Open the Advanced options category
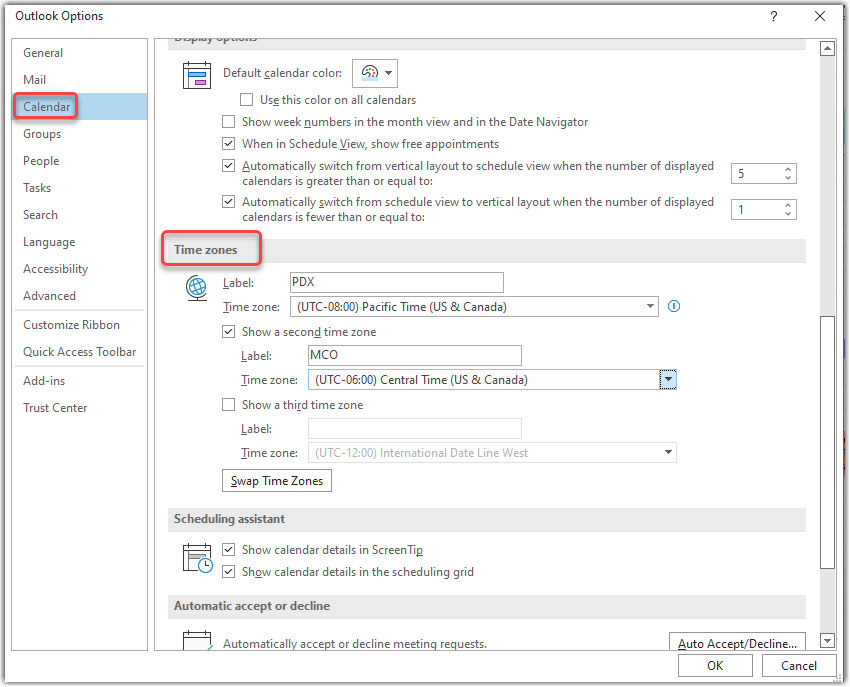850x687 pixels. (50, 296)
